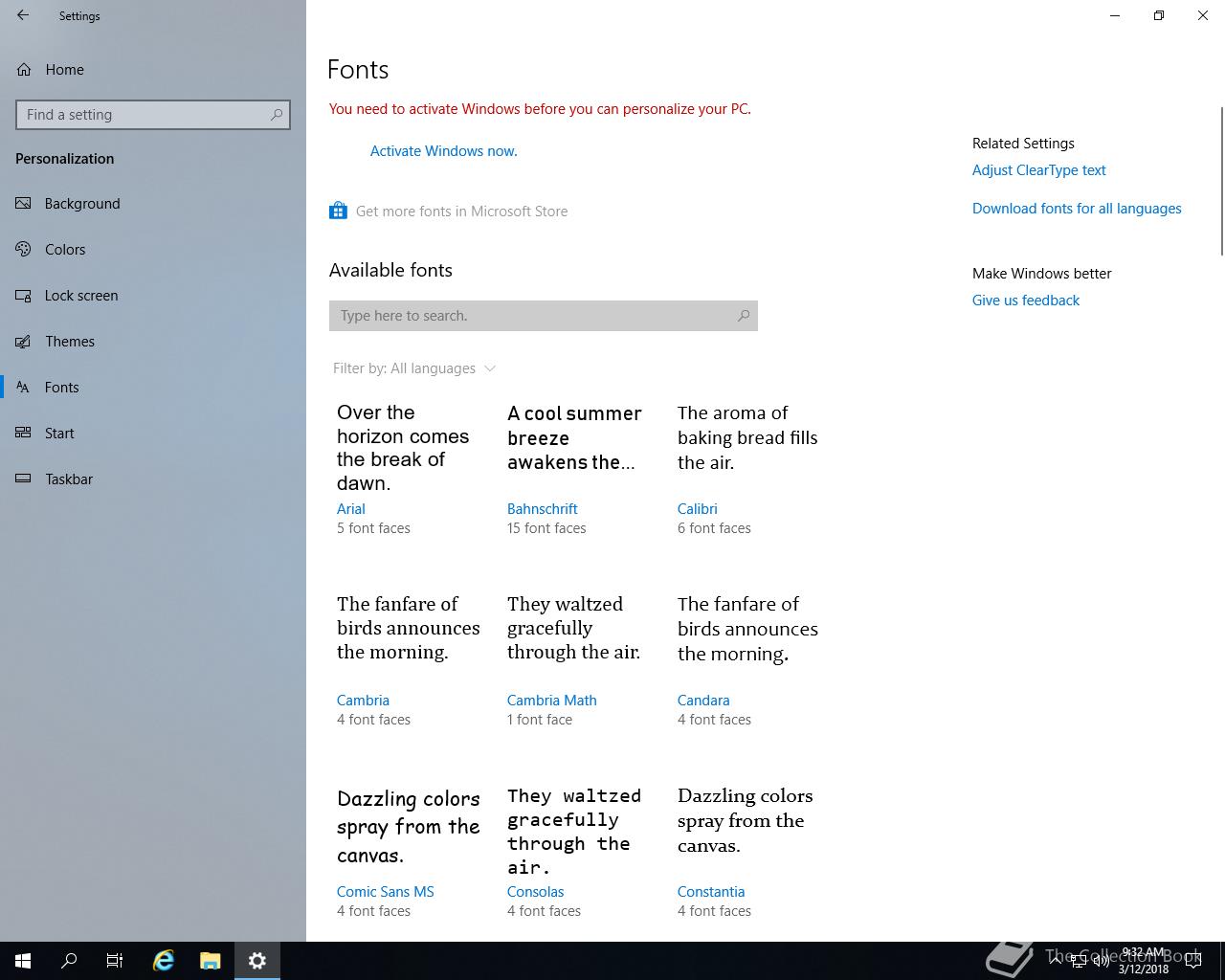Screen dimensions: 1225x980
Task: Open the Arial font preview
Action: (407, 468)
